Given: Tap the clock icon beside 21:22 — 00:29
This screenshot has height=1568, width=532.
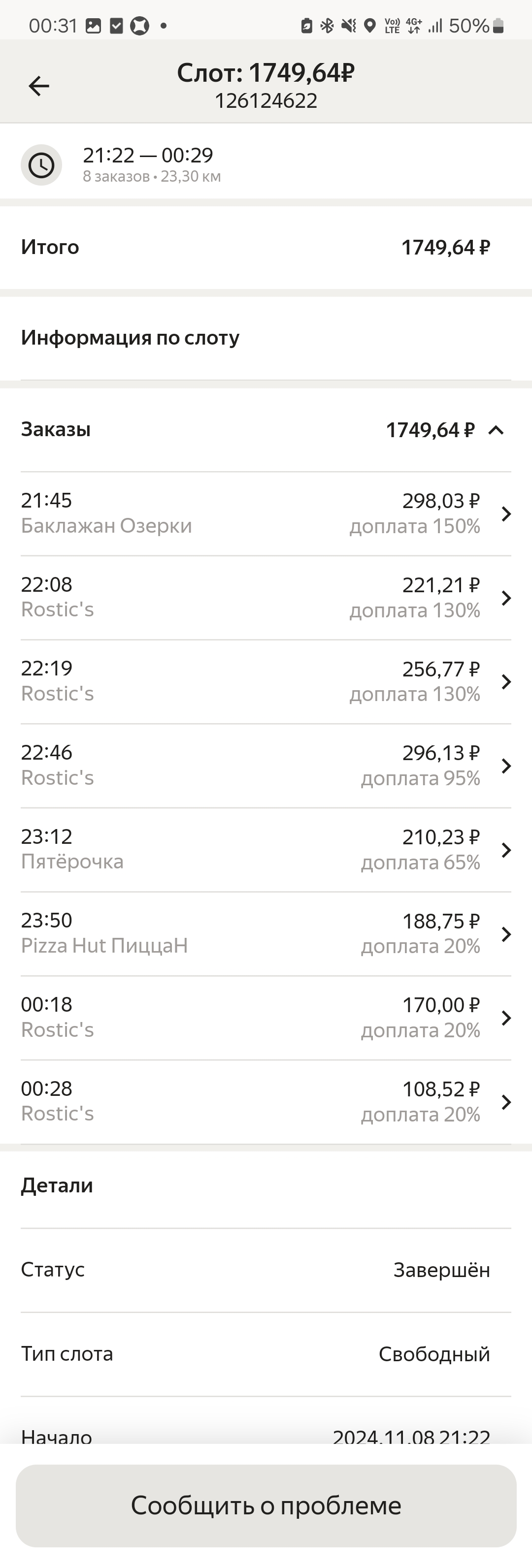Looking at the screenshot, I should tap(41, 165).
